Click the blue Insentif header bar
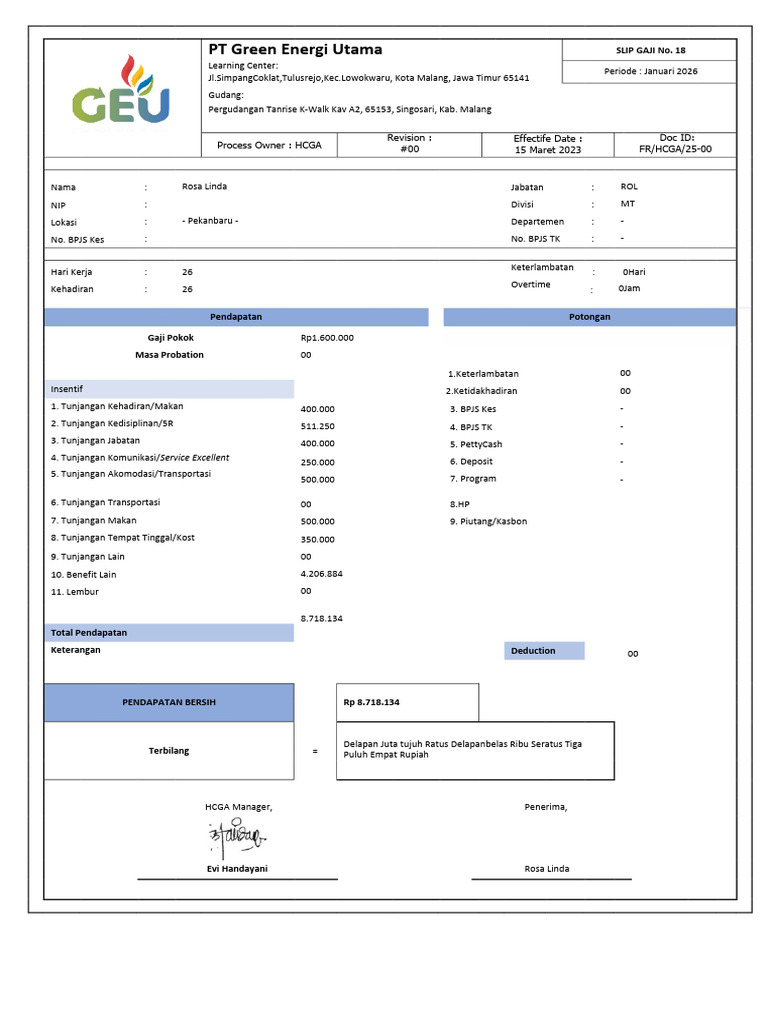This screenshot has width=768, height=1024. coord(169,389)
